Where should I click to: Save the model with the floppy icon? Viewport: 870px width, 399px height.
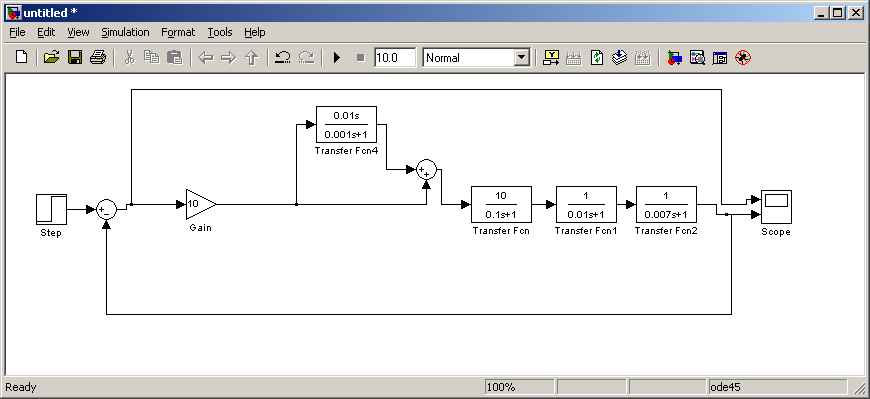pos(75,57)
